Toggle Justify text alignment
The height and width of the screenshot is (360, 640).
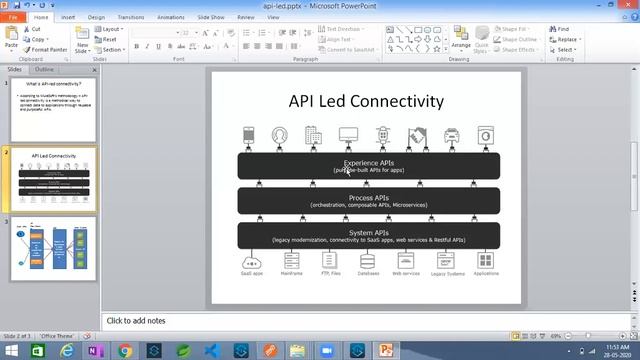pyautogui.click(x=279, y=47)
